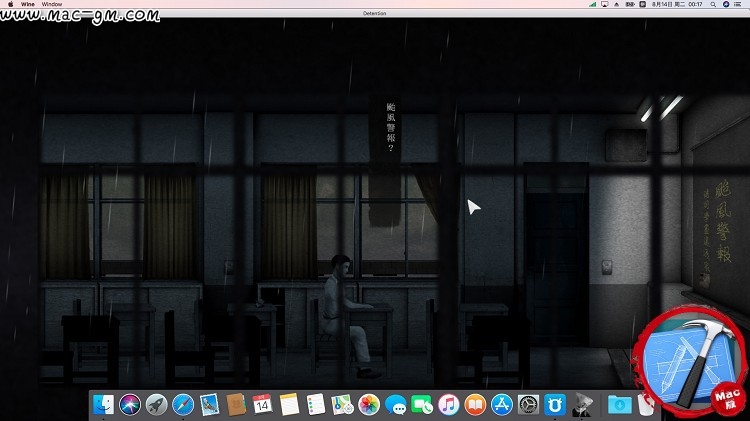Click the eject triangle menu icon

click(x=617, y=4)
